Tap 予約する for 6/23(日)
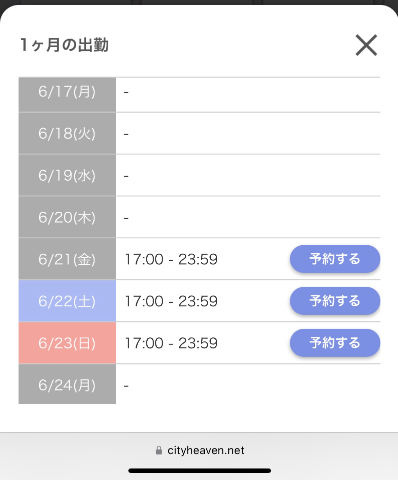This screenshot has width=398, height=480. point(335,343)
